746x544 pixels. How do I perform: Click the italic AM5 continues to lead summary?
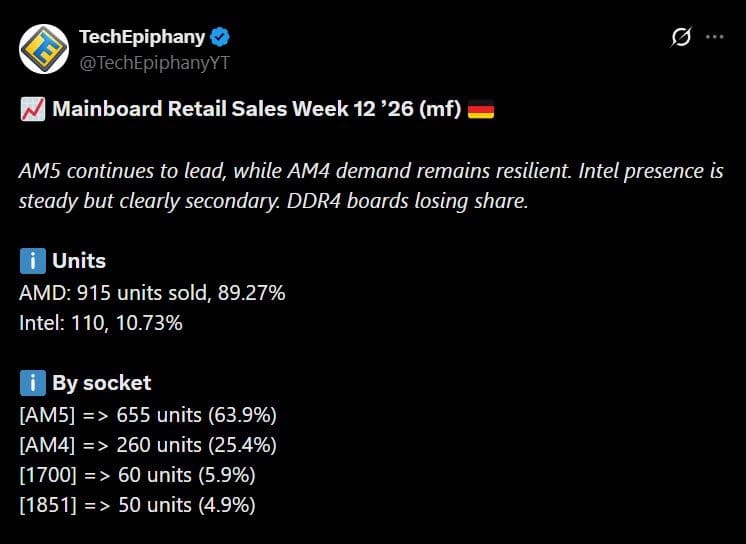click(371, 185)
